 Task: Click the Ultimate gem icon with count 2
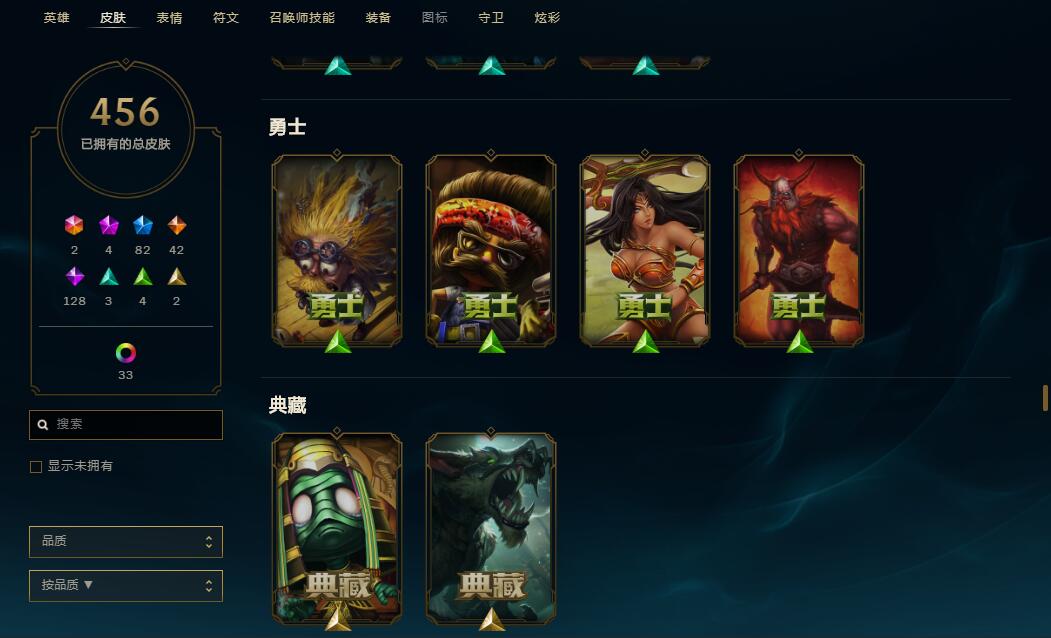click(x=74, y=225)
